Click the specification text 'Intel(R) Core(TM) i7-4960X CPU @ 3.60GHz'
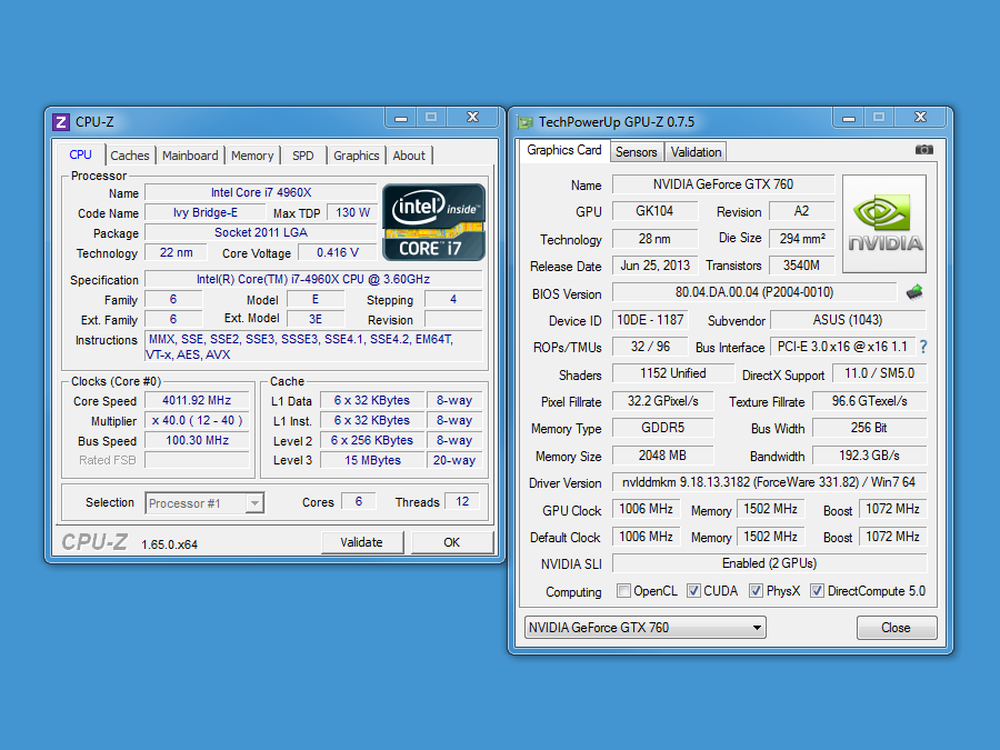Image resolution: width=1000 pixels, height=750 pixels. (313, 279)
